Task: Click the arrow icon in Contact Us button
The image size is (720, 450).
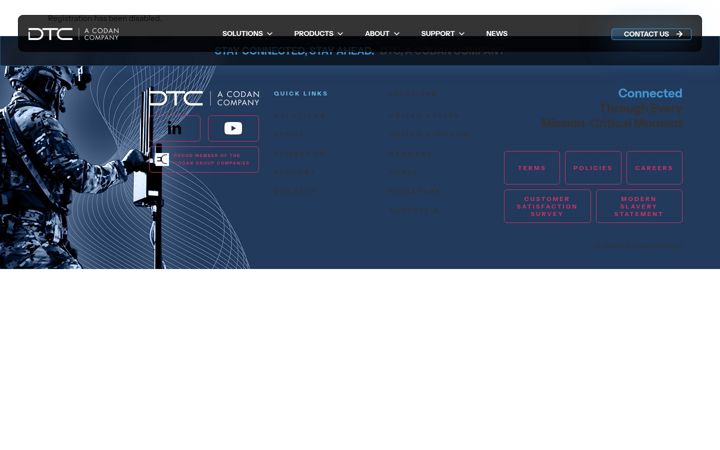Action: point(679,34)
